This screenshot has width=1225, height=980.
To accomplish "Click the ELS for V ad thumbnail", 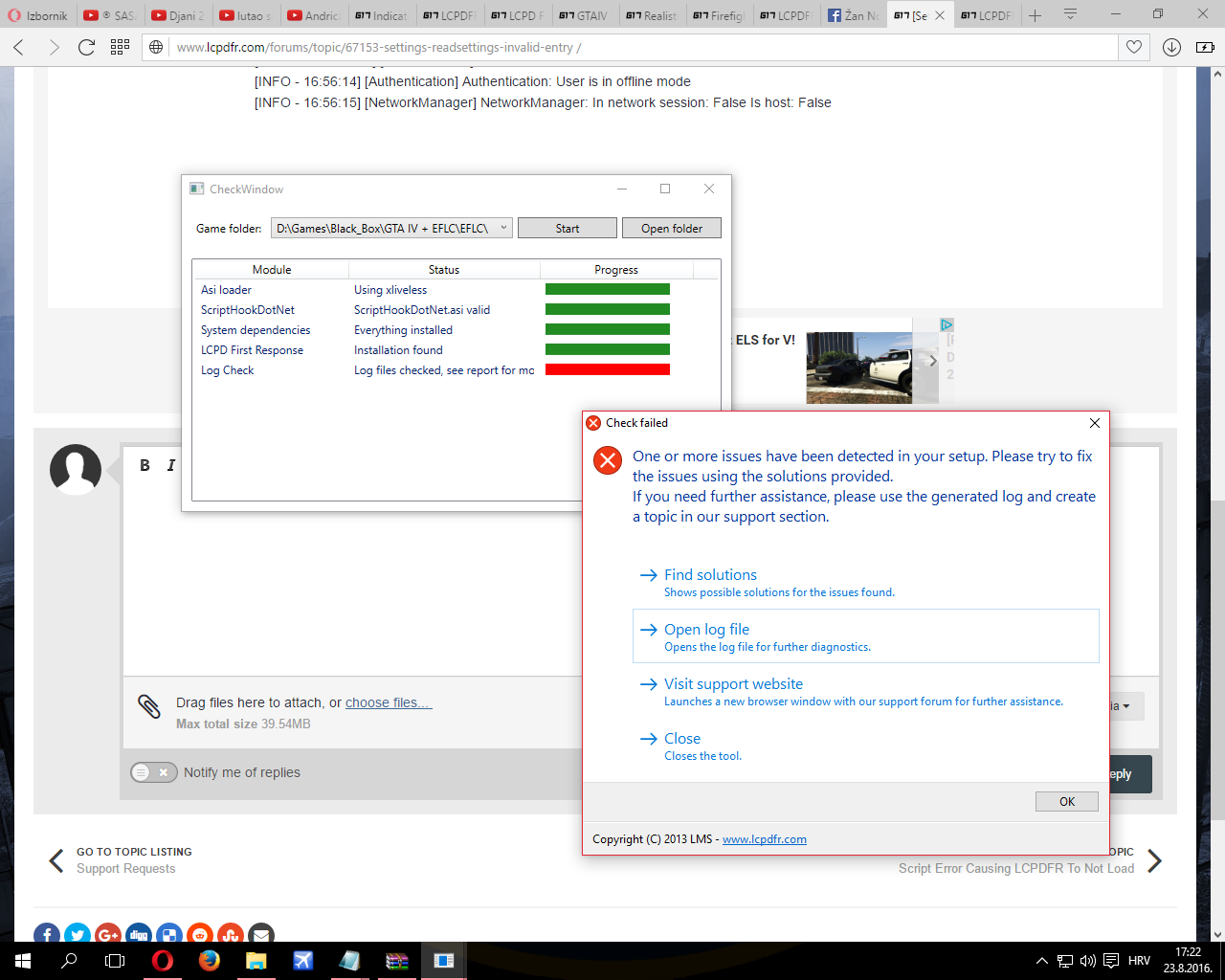I will click(859, 367).
